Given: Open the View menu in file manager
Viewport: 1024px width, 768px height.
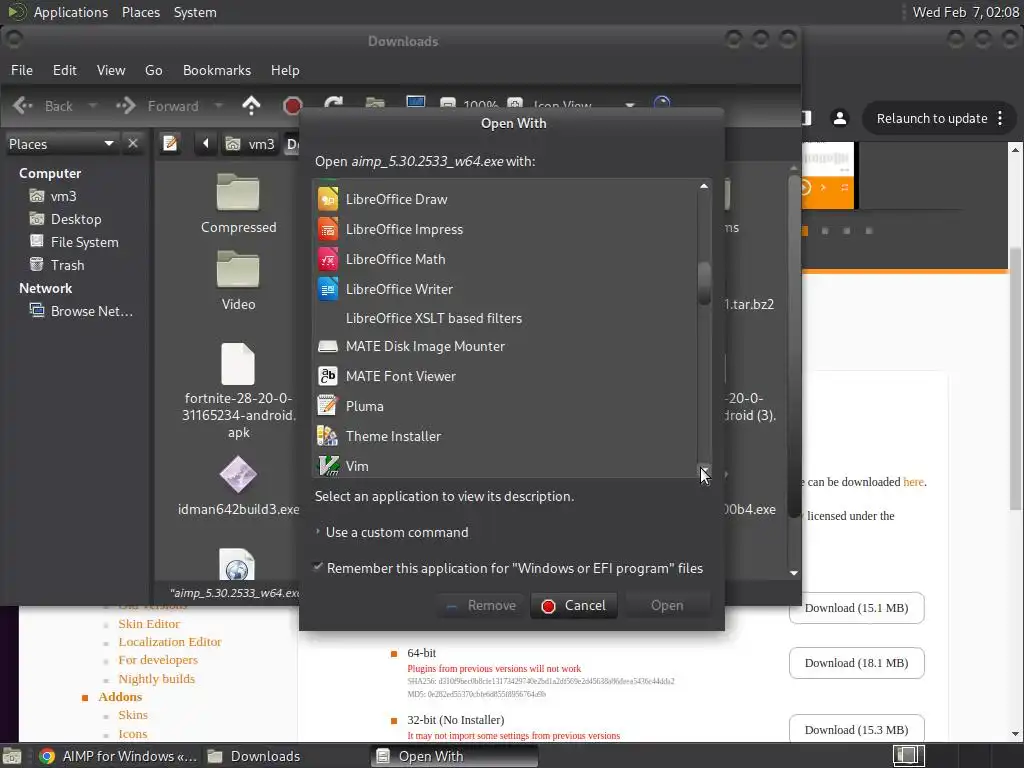Looking at the screenshot, I should 111,70.
